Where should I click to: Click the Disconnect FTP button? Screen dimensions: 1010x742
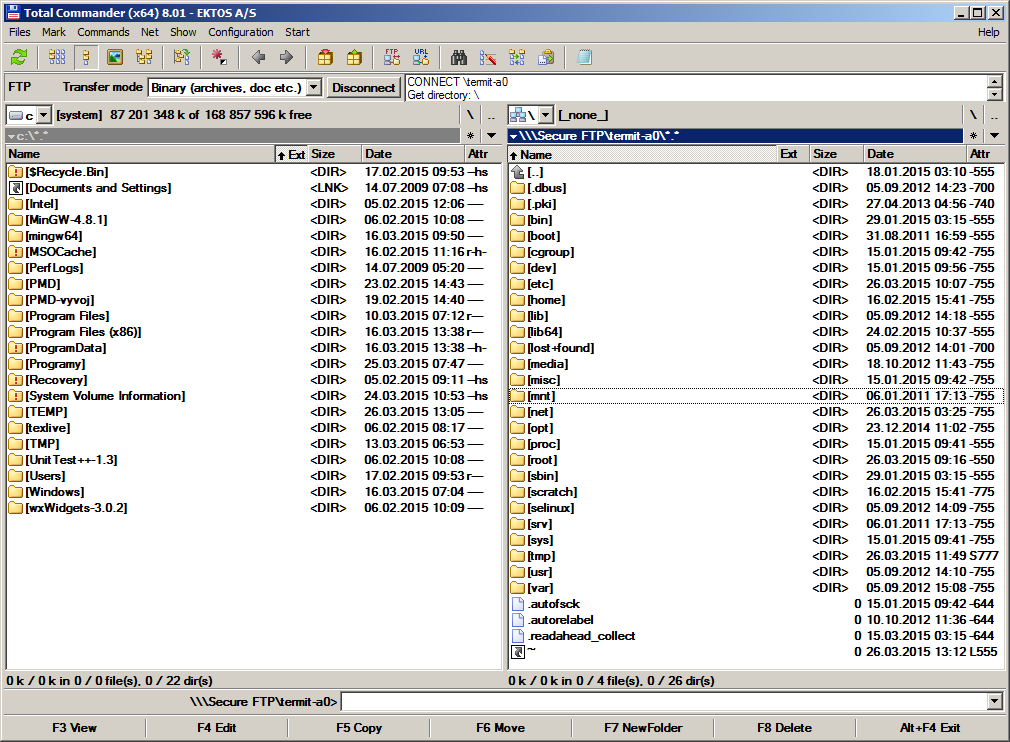point(363,88)
